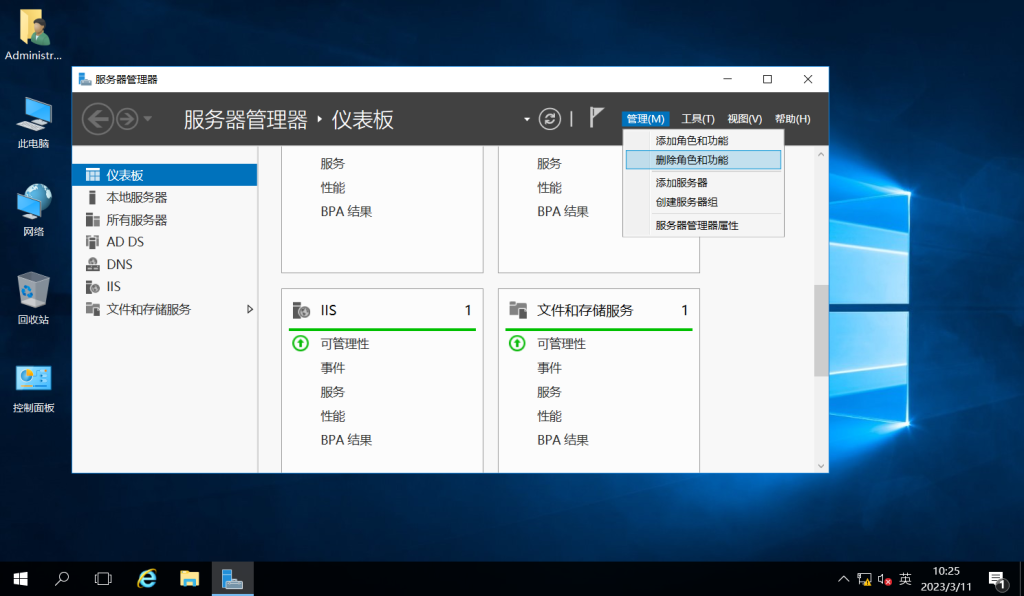Choose 创建服务器组 menu entry
The width and height of the screenshot is (1024, 596).
[703, 202]
